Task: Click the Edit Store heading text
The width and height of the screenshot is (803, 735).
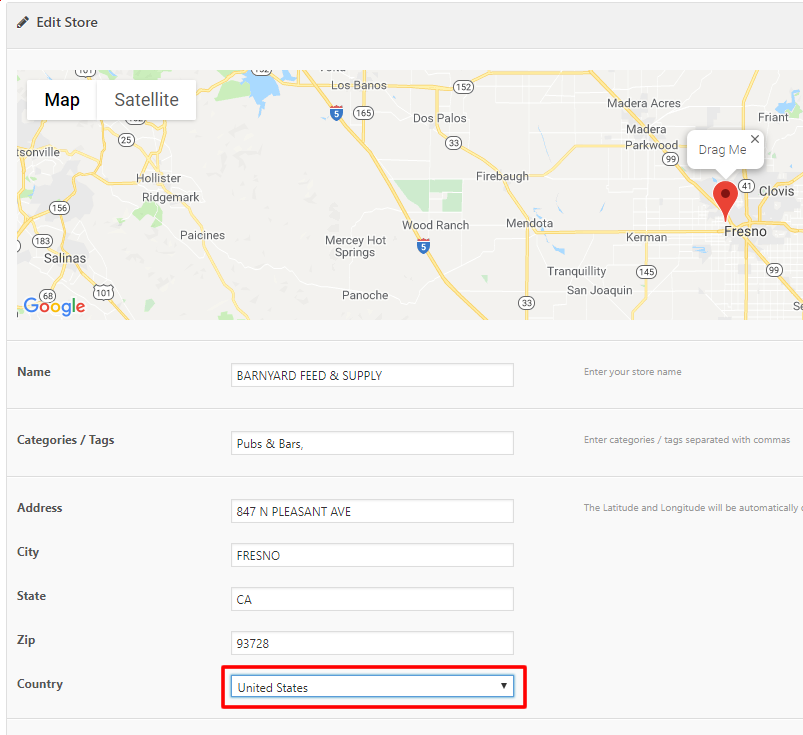Action: 67,22
